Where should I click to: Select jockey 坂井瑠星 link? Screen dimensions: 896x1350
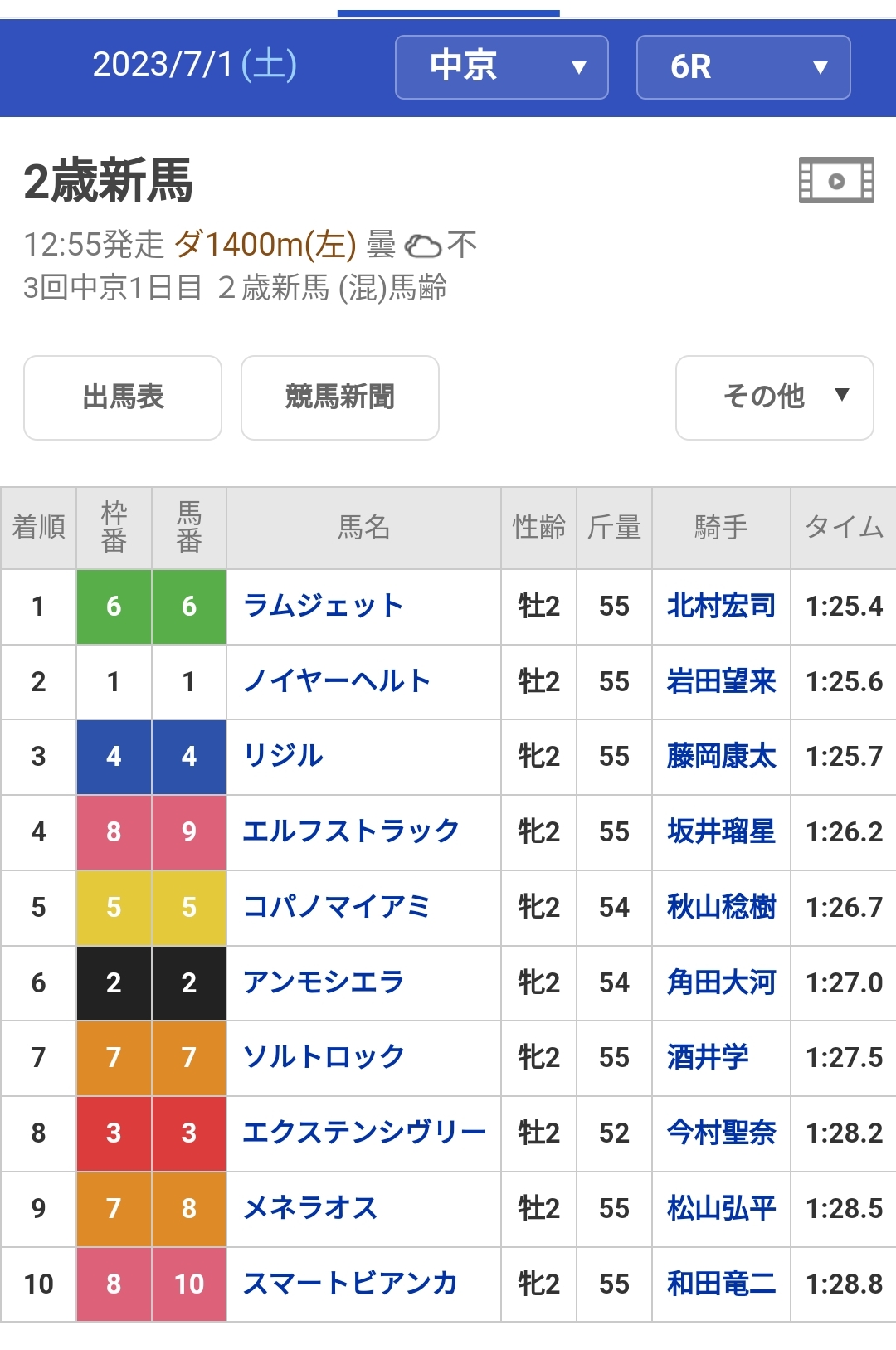tap(721, 831)
